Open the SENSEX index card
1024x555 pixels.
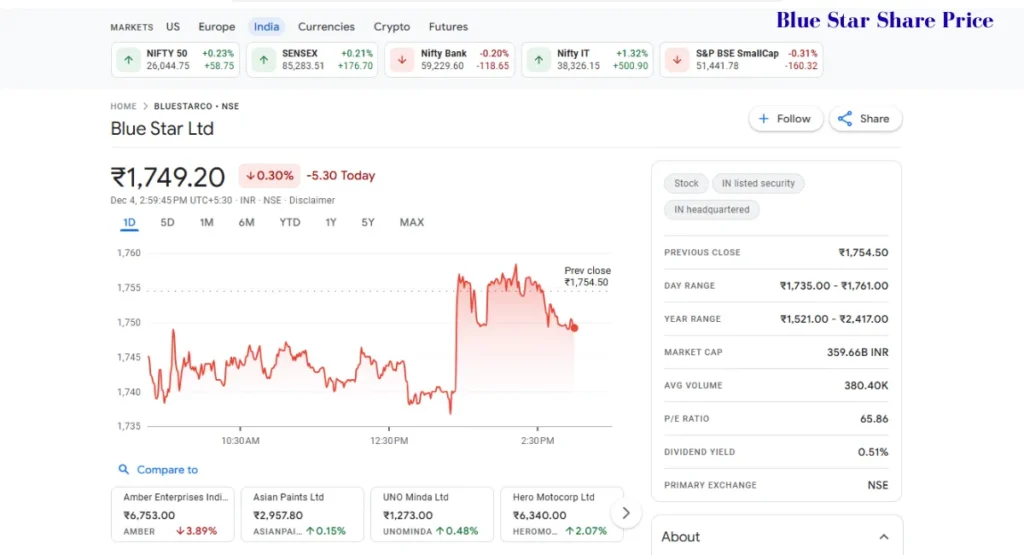[x=312, y=60]
